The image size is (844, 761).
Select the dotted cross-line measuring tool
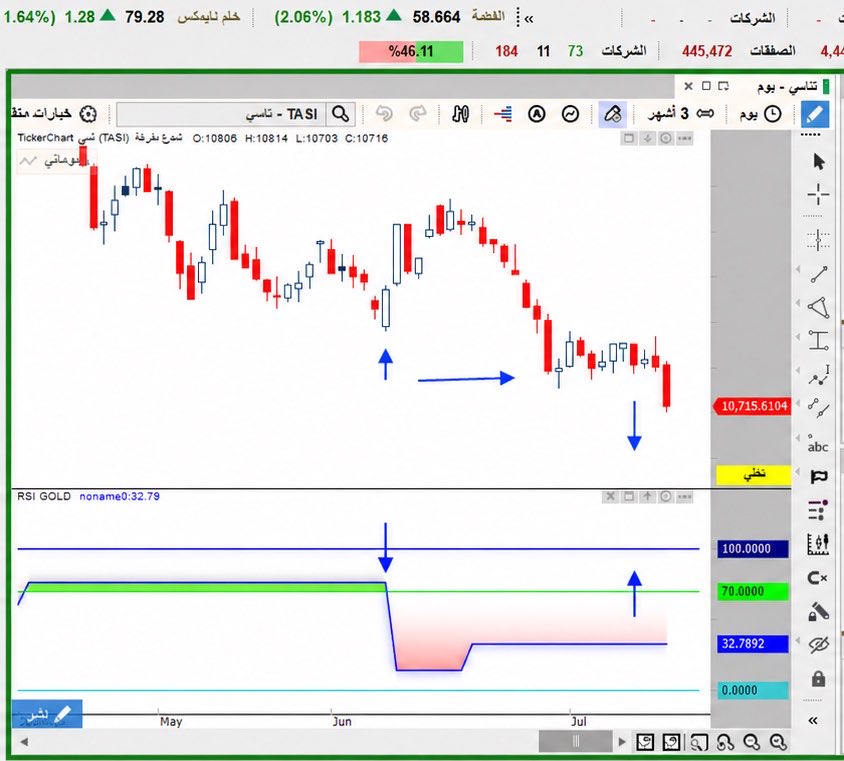point(818,239)
